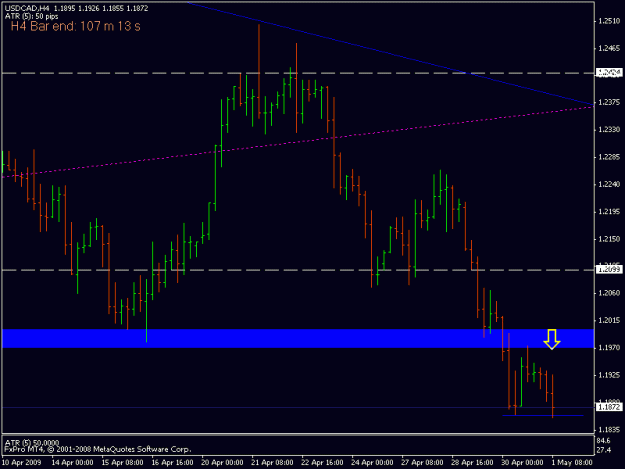Viewport: 625px width, 469px height.
Task: Click the FxPro MT4 MetaQuotes copyright text
Action: click(x=98, y=449)
